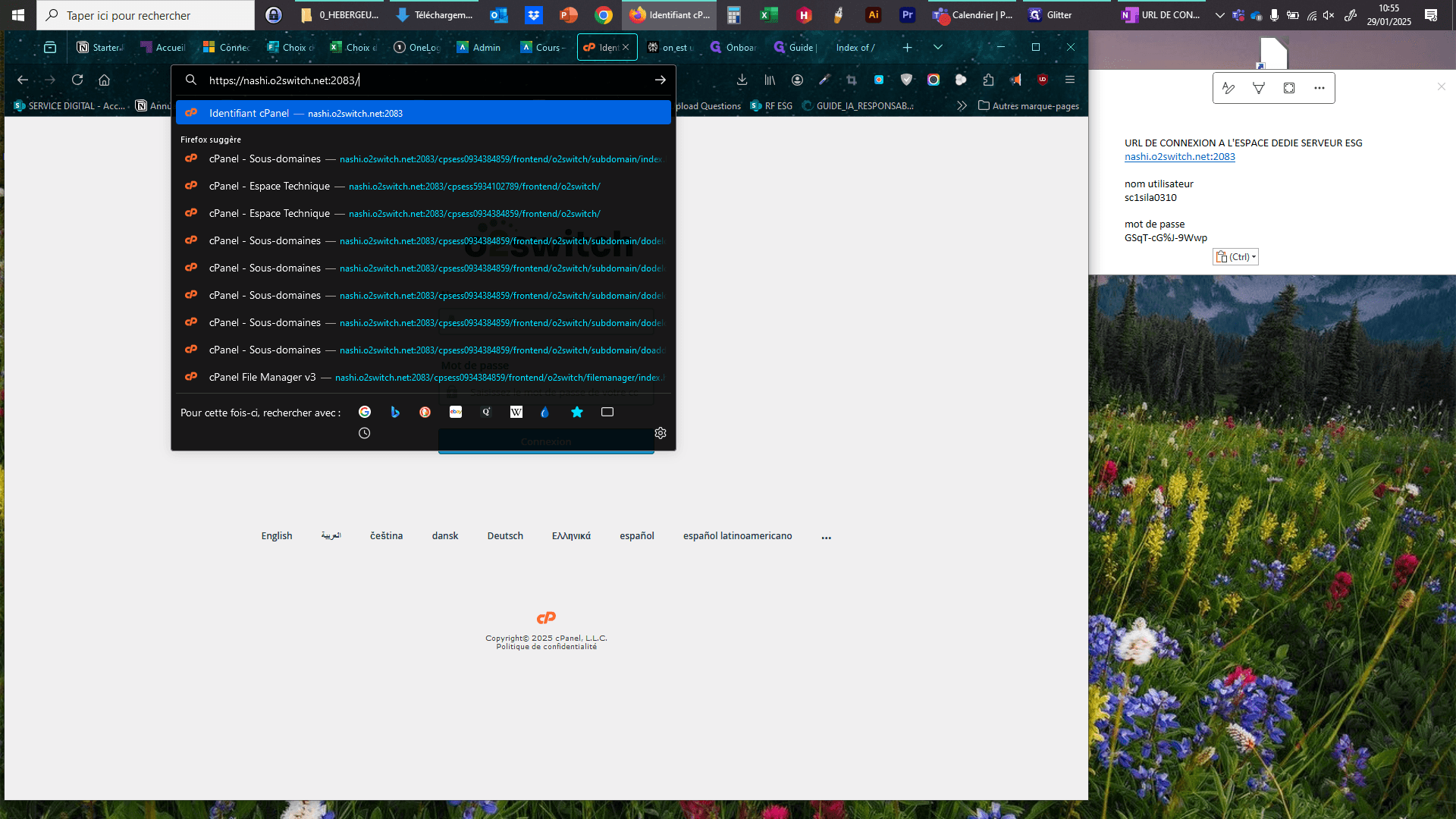Viewport: 1456px width, 819px height.
Task: Reload the current Firefox page
Action: tap(77, 80)
